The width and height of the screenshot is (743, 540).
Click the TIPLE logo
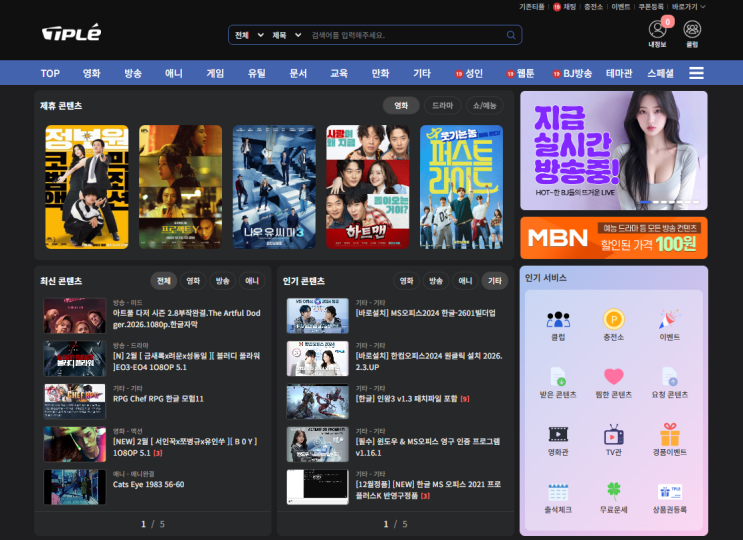72,33
